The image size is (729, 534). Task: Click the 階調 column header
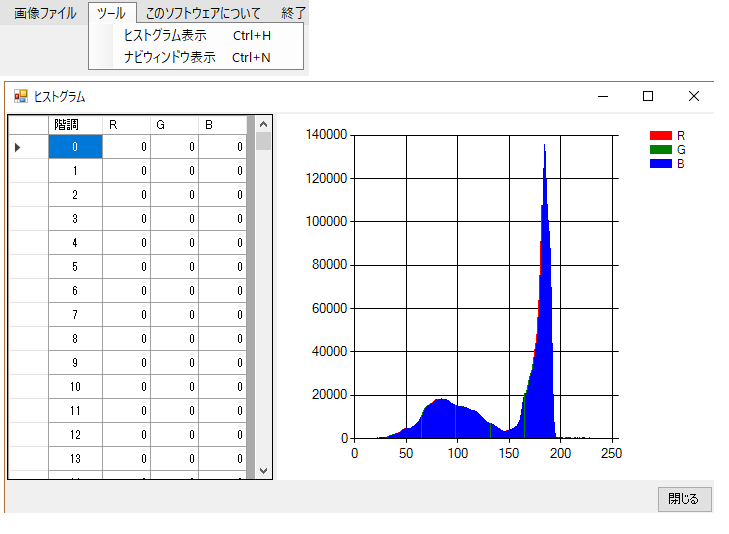[x=75, y=124]
